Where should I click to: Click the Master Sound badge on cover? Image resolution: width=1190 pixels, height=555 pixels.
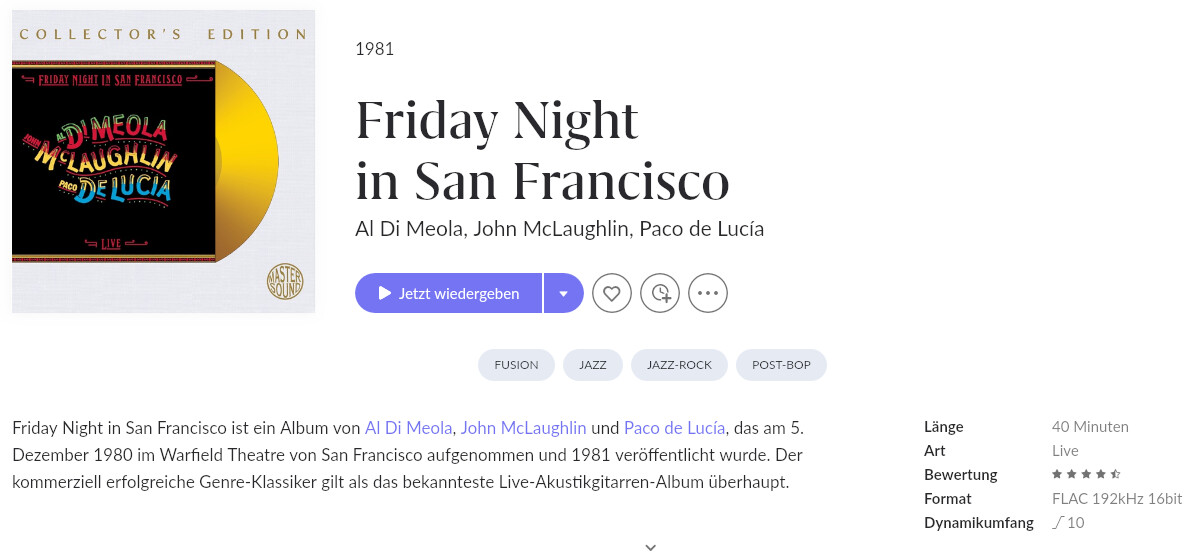coord(285,282)
